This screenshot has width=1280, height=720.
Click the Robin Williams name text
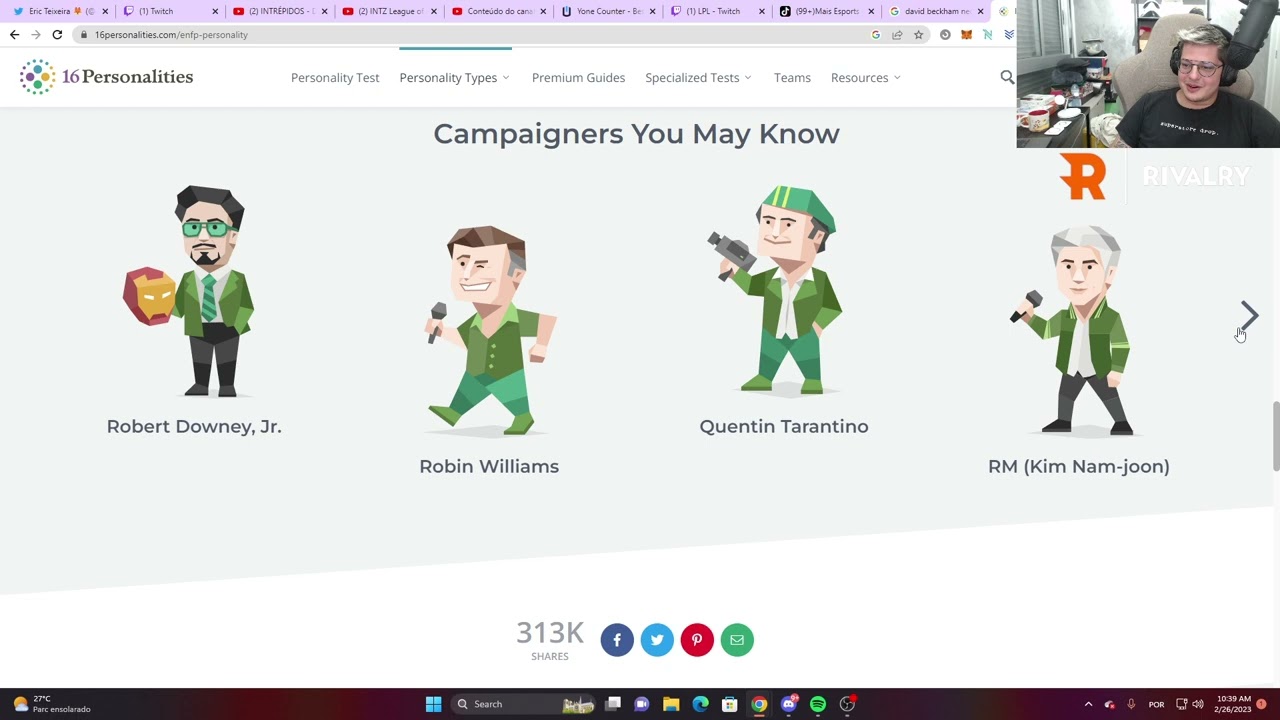[x=489, y=466]
